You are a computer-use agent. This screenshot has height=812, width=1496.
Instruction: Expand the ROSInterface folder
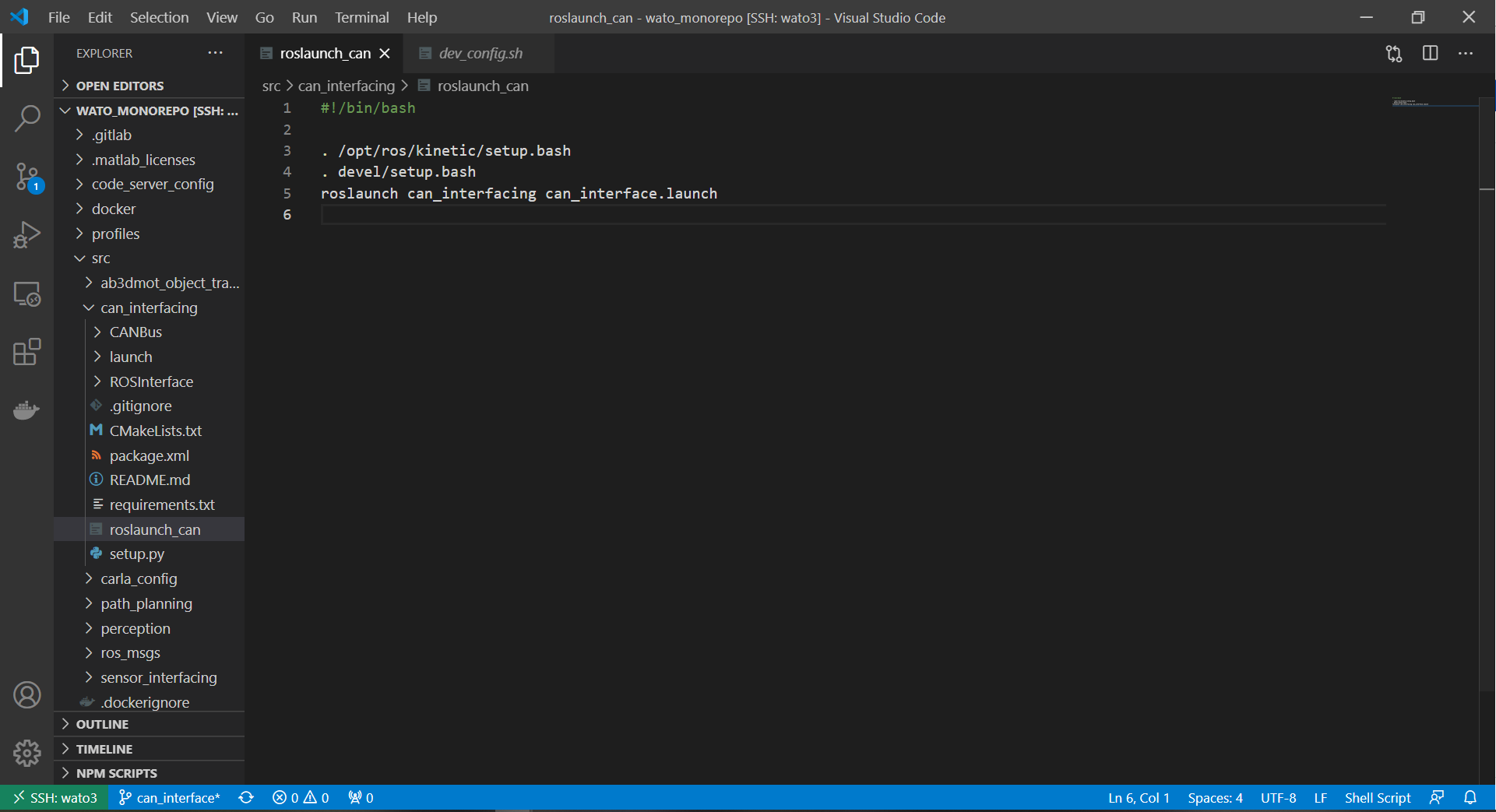149,381
